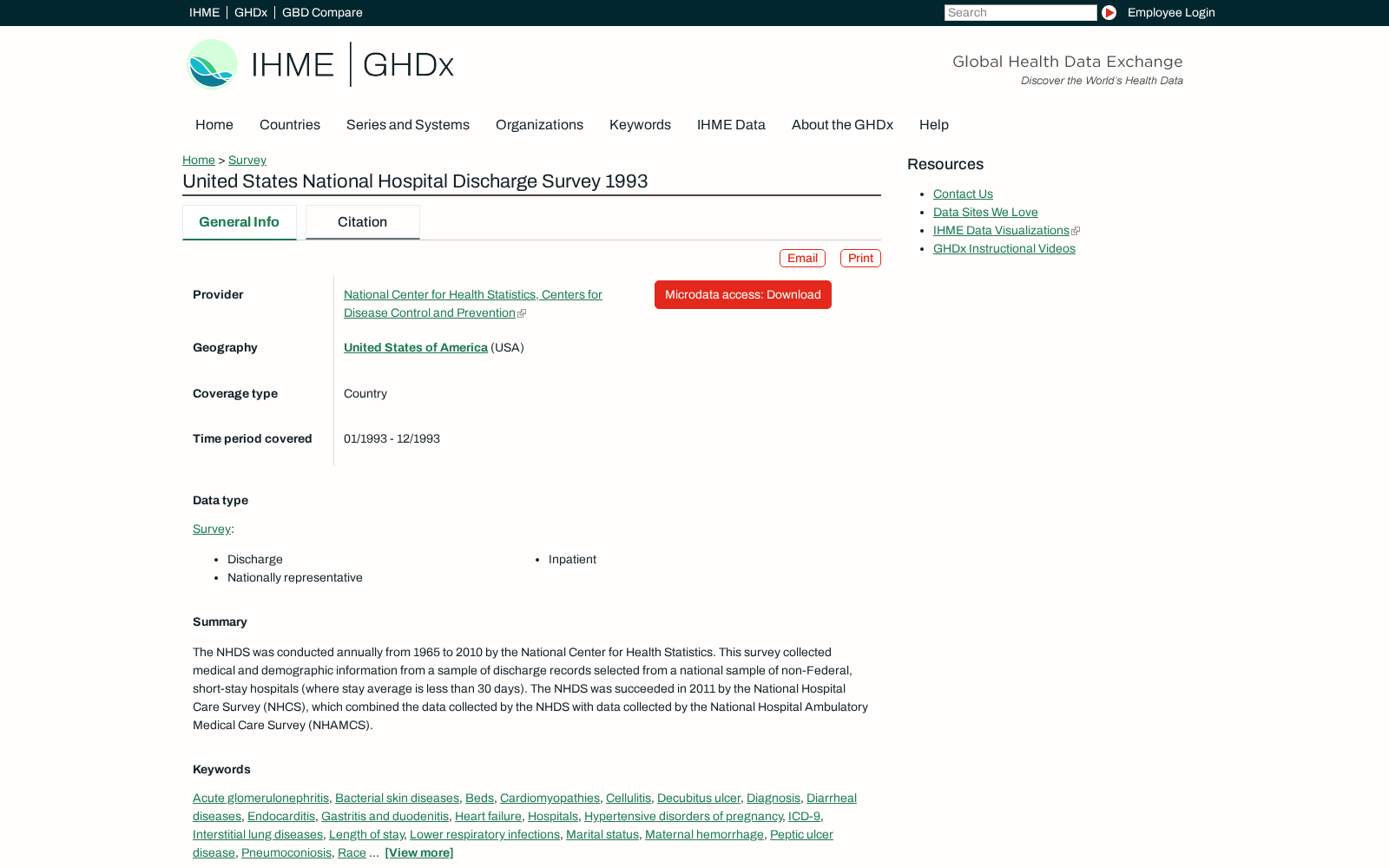Click the Survey breadcrumb link
The image size is (1389, 868).
pyautogui.click(x=247, y=160)
